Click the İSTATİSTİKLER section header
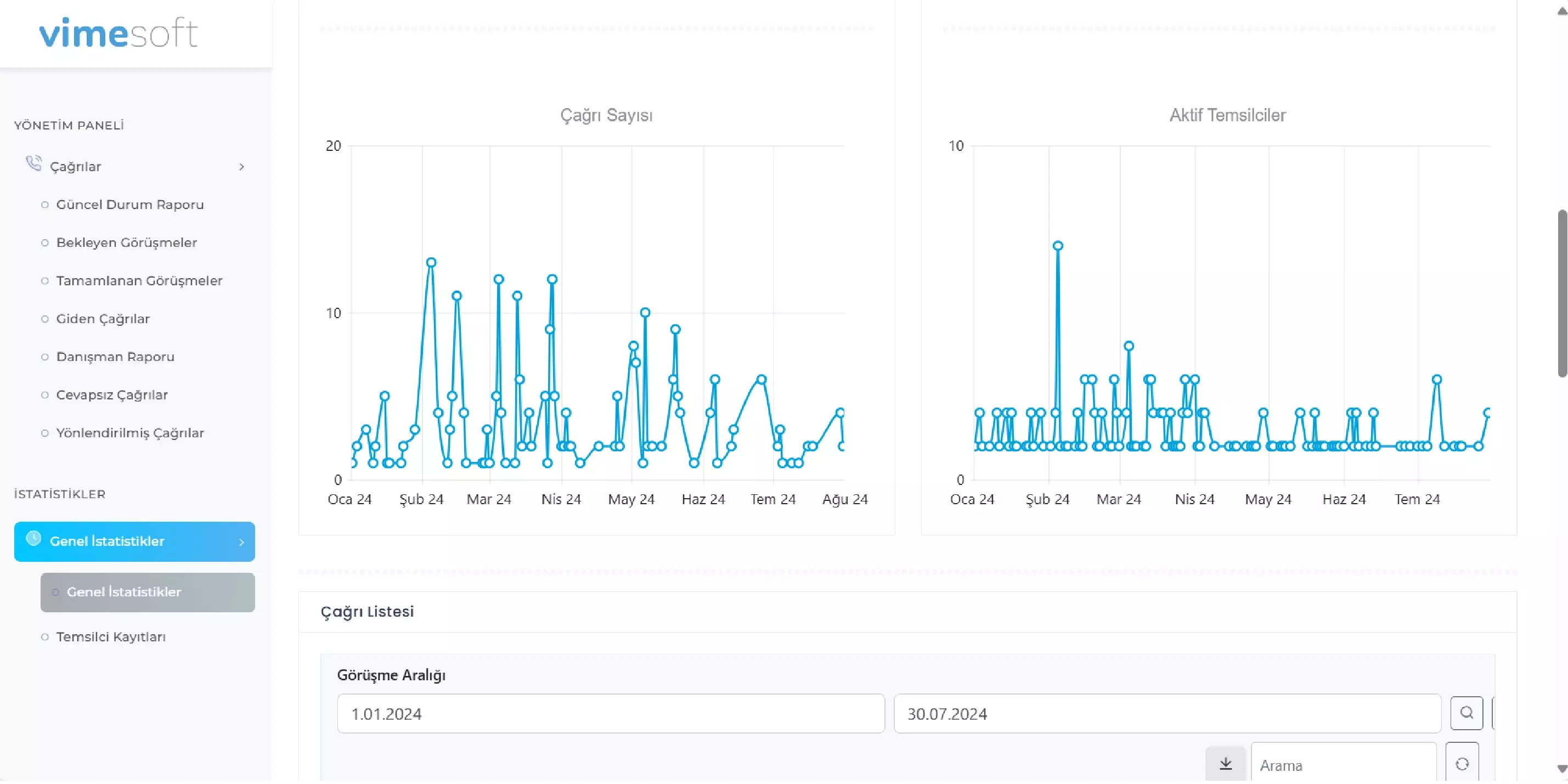This screenshot has width=1568, height=784. (60, 495)
